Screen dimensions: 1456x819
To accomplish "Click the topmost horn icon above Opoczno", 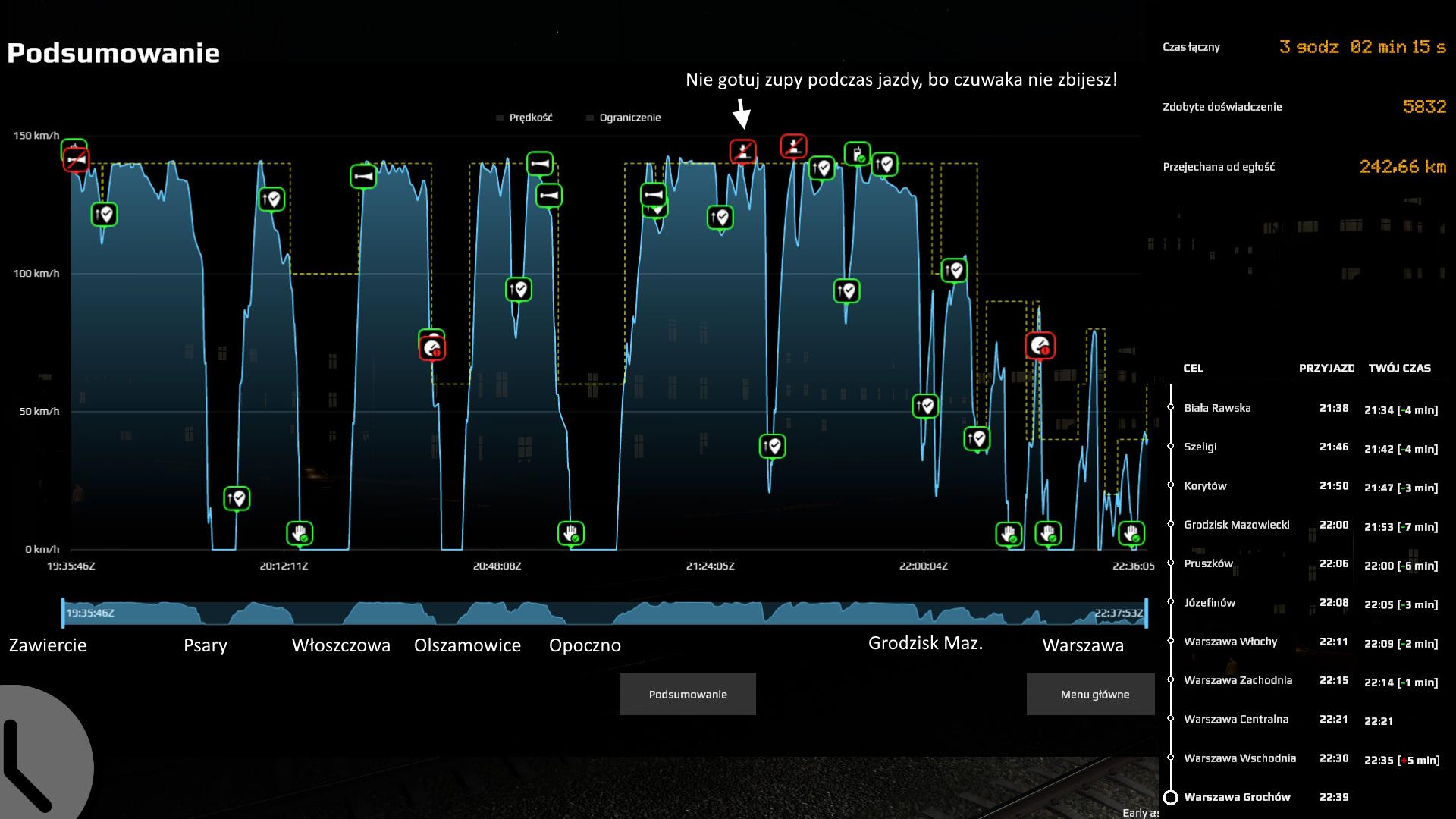I will (540, 164).
